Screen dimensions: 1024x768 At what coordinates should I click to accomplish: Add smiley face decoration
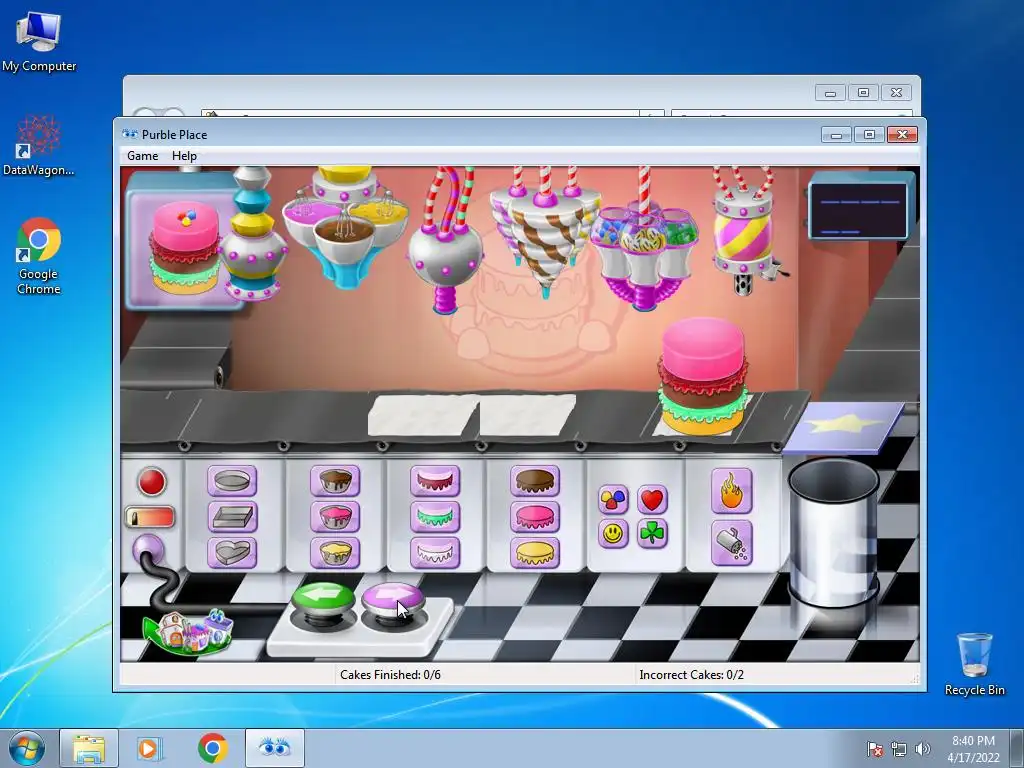pyautogui.click(x=613, y=534)
